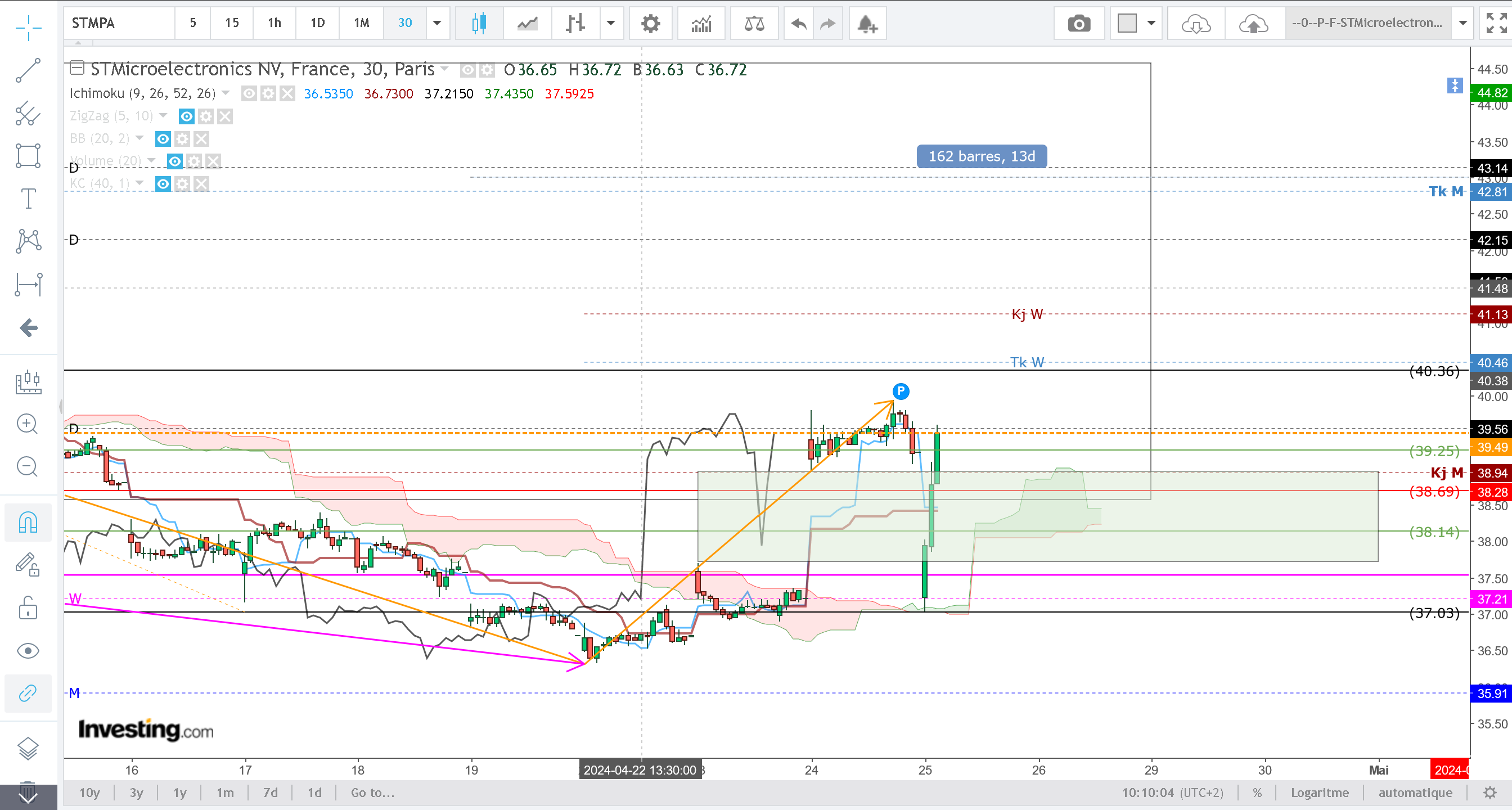Sync drawings using the link icon
Viewport: 1512px width, 810px height.
[28, 693]
